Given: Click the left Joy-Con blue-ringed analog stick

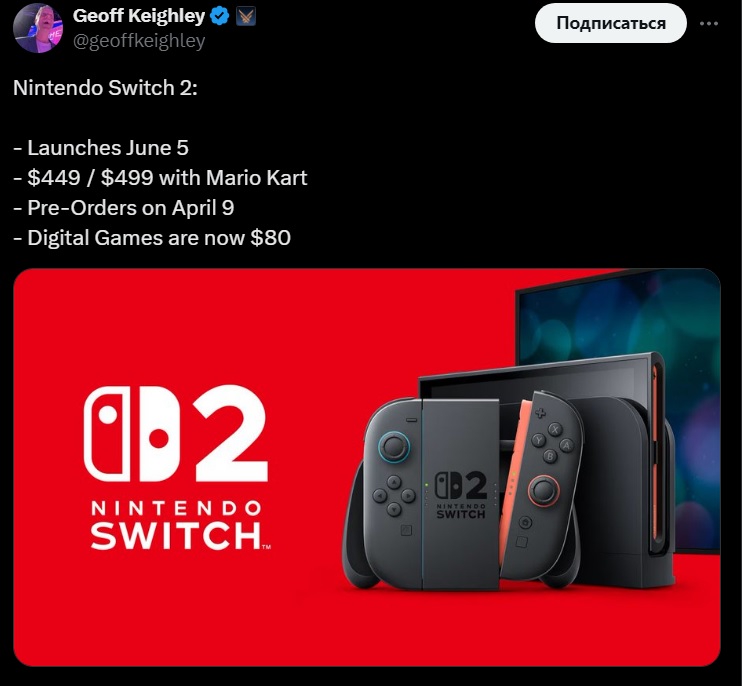Looking at the screenshot, I should [394, 446].
